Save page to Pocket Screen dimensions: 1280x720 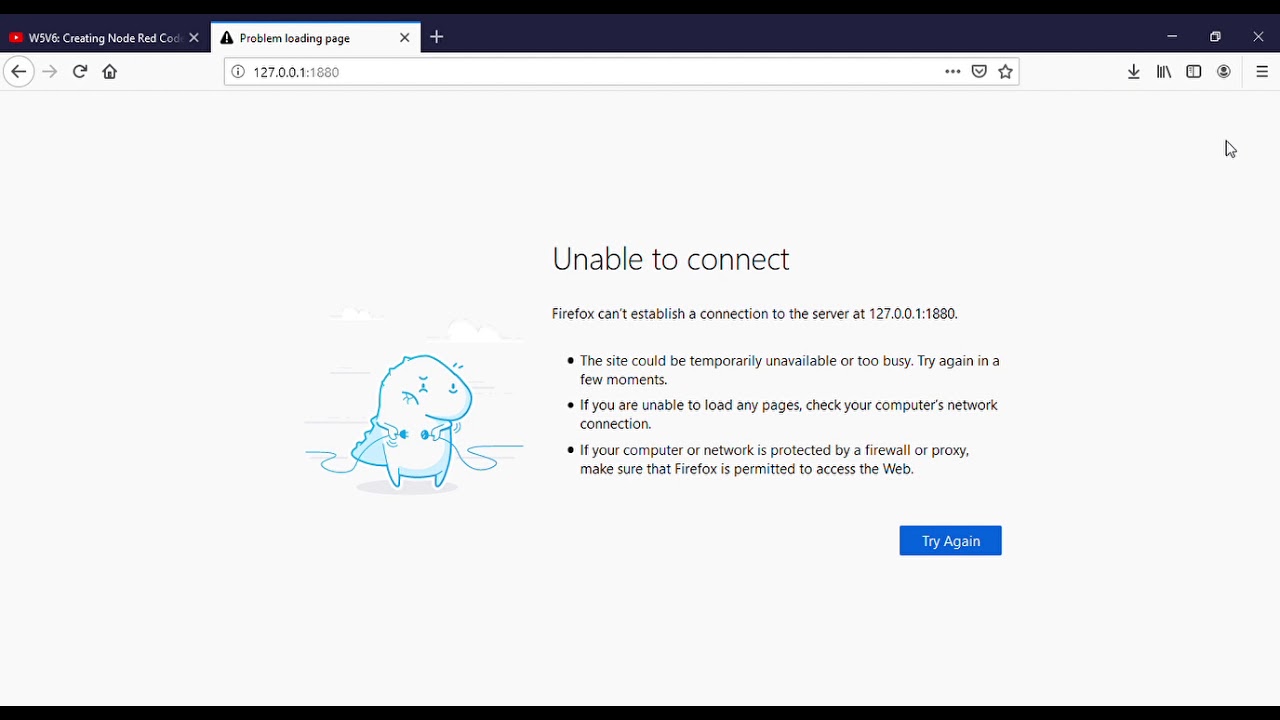[x=980, y=72]
